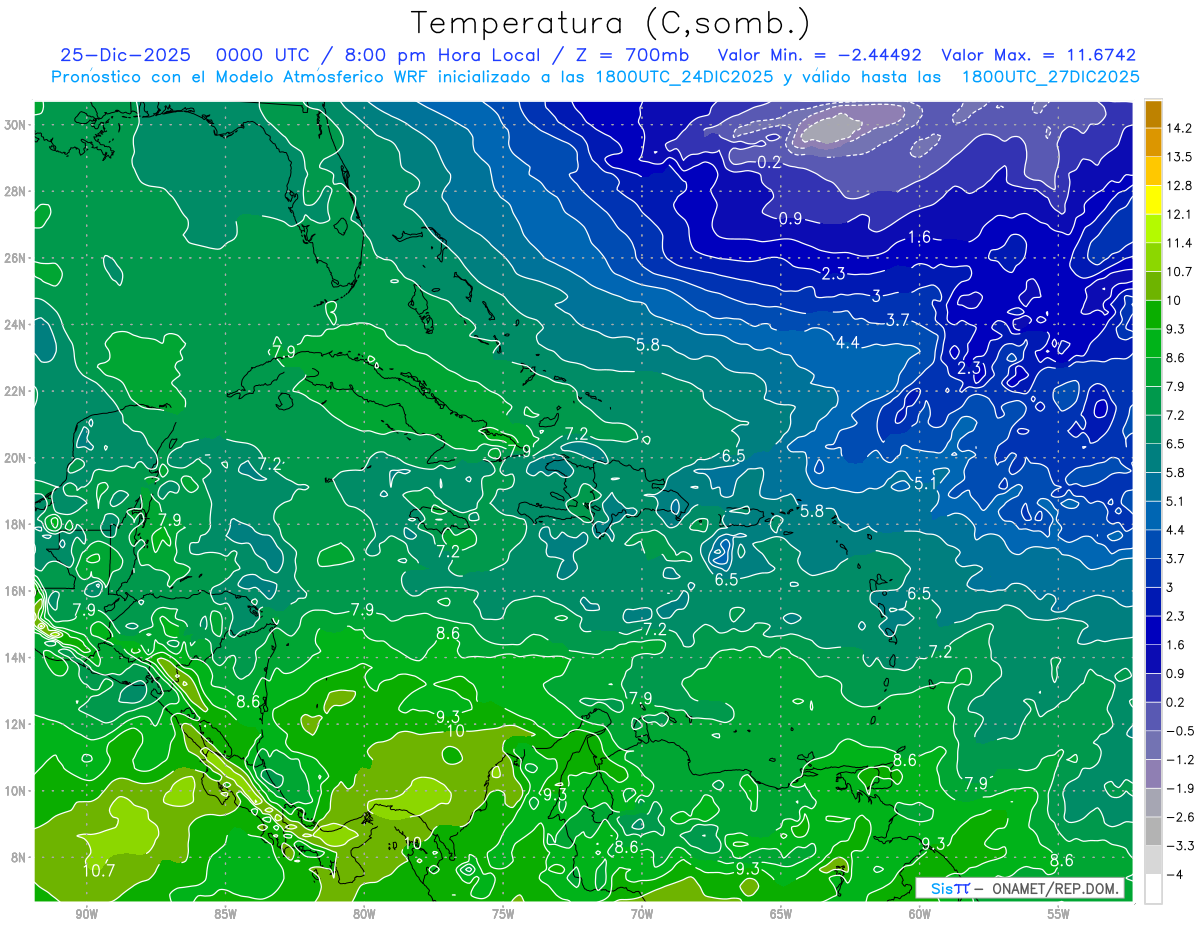This screenshot has height=927, width=1200.
Task: Click the 'SisTT - ONAMET/REP.DOM.' logo box
Action: (x=1020, y=888)
